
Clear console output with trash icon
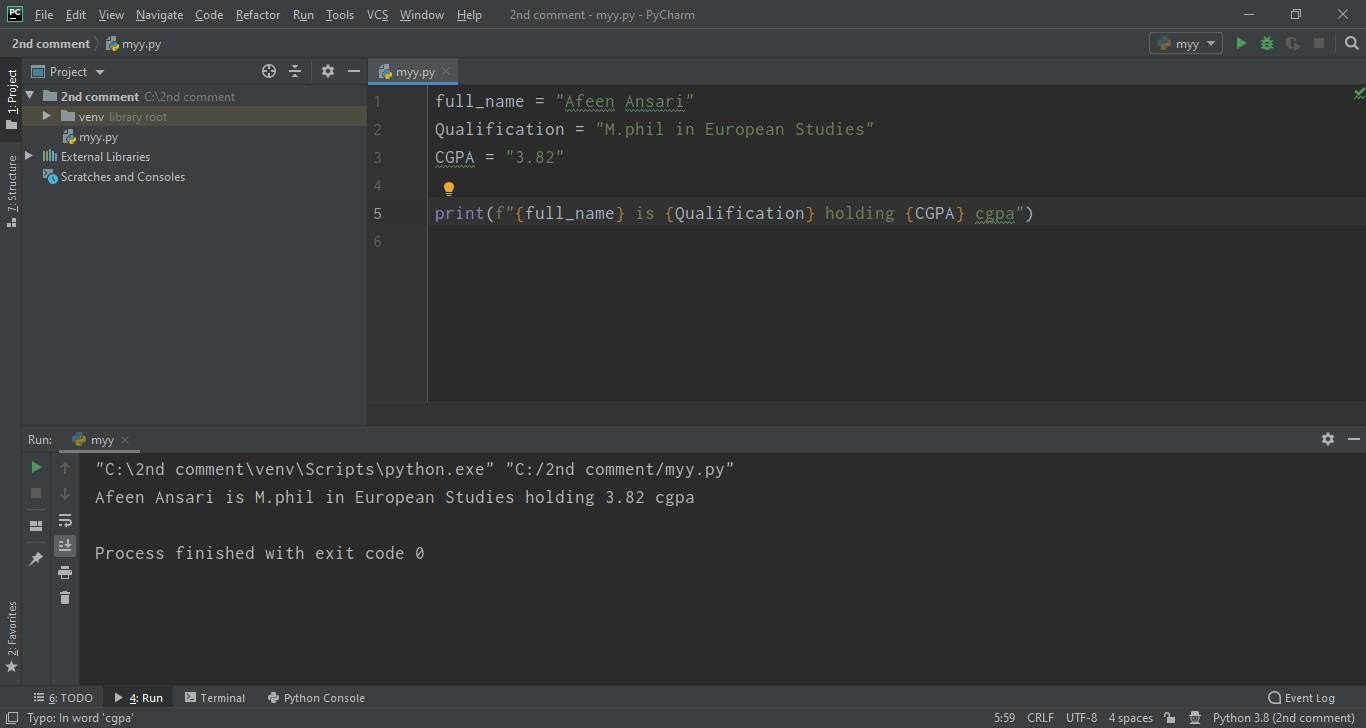click(65, 597)
